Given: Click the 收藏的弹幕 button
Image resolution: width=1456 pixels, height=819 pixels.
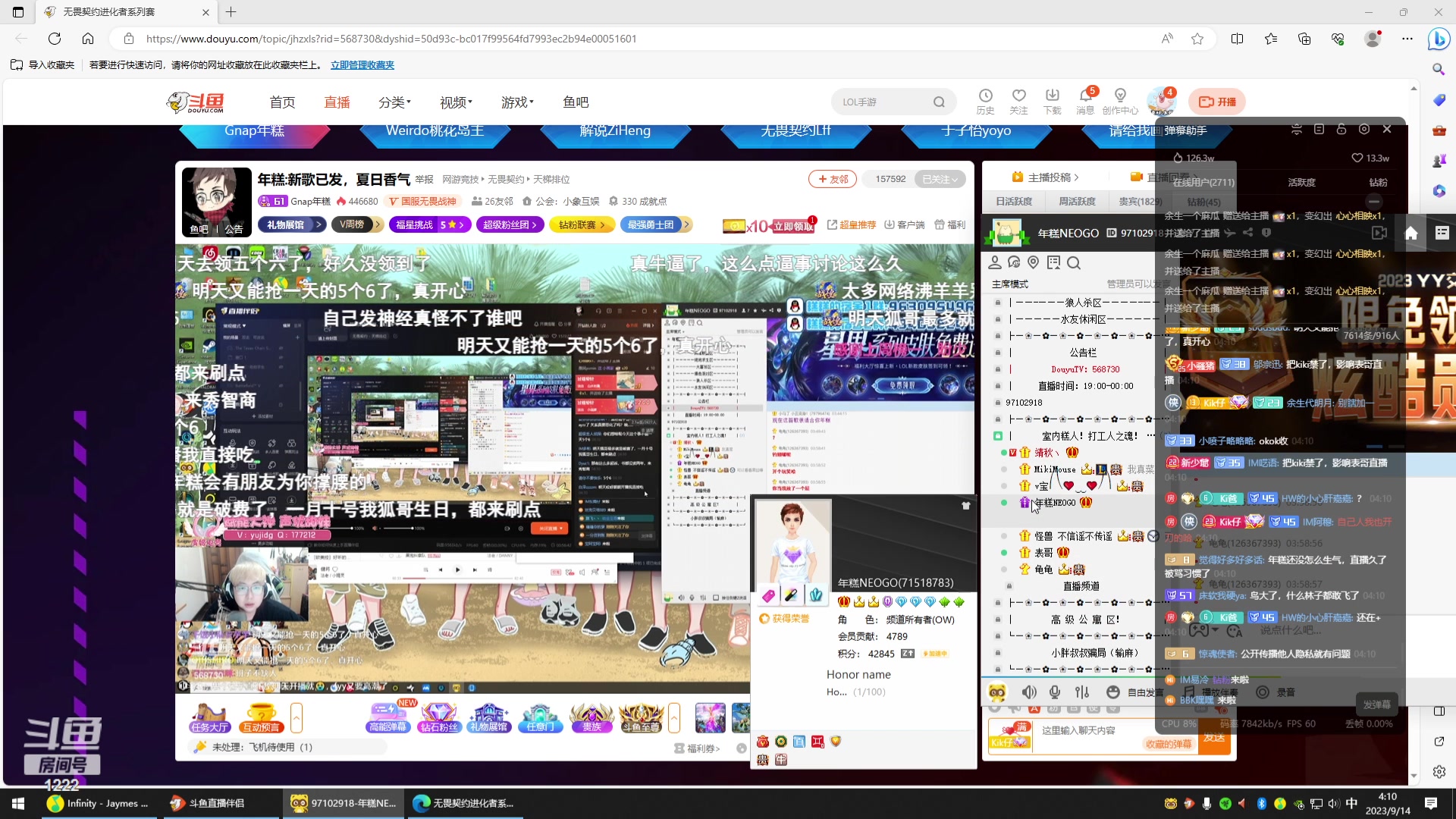Looking at the screenshot, I should click(x=1169, y=744).
